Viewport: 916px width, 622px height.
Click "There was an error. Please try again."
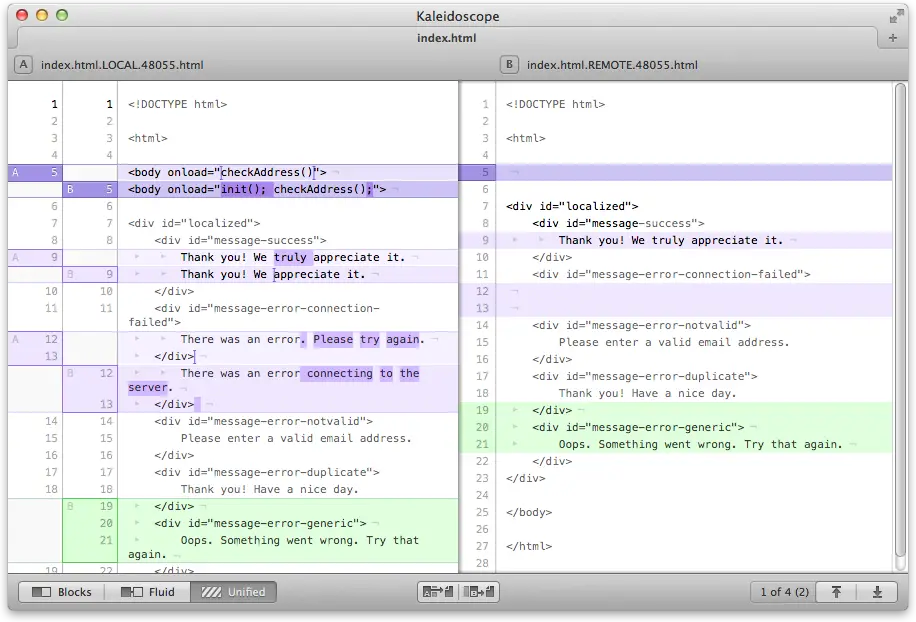(x=303, y=339)
